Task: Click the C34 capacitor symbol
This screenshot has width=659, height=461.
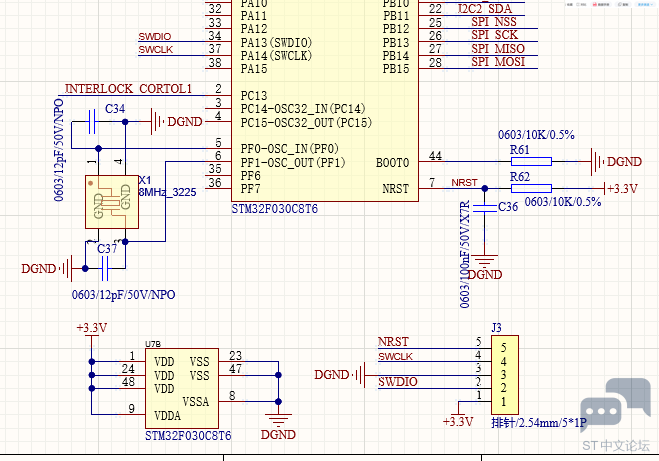Action: point(94,123)
